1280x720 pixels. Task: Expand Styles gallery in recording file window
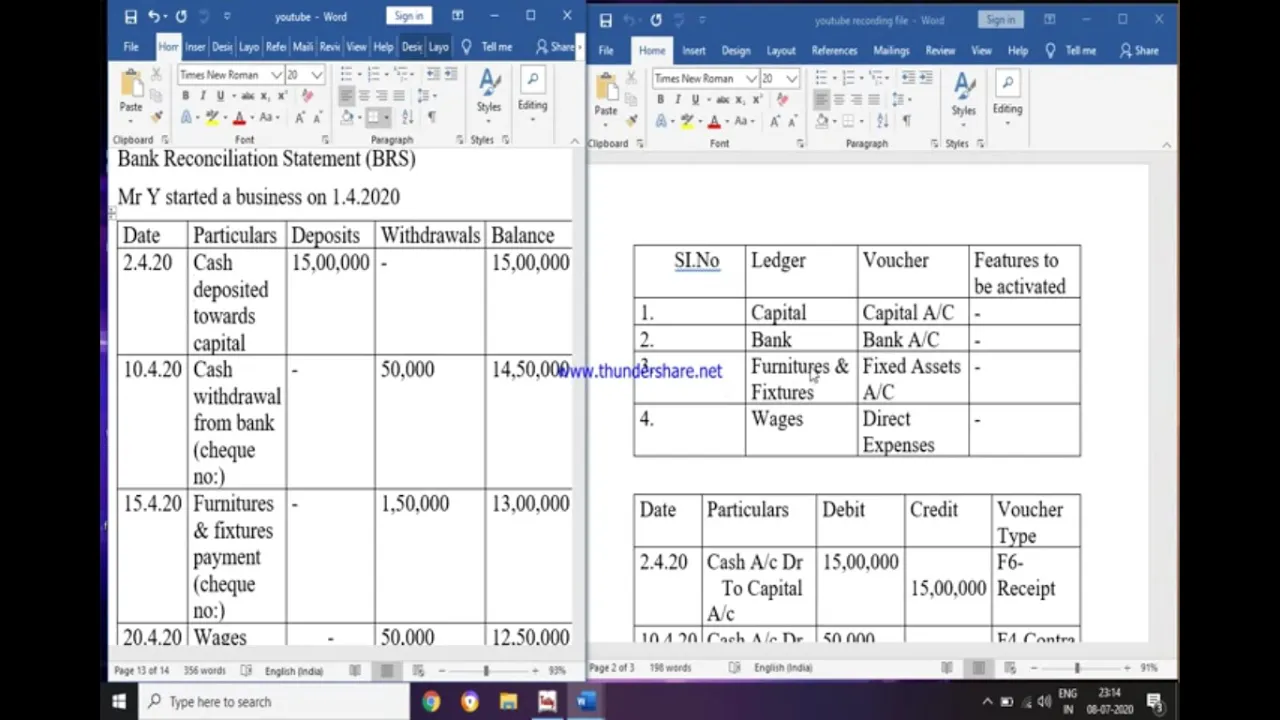[964, 97]
